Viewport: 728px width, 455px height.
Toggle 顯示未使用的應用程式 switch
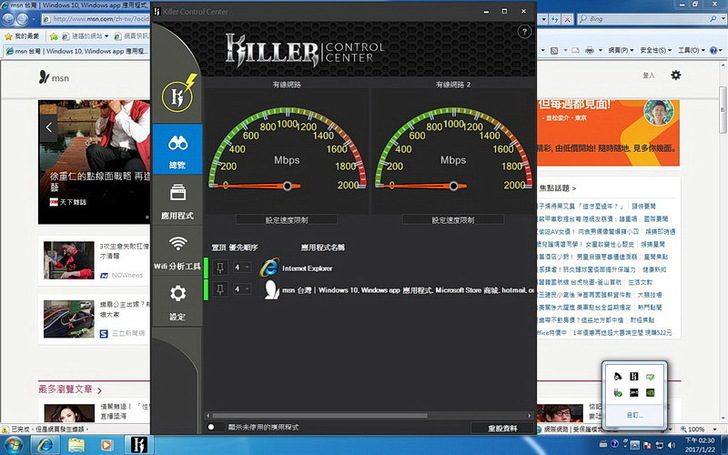pyautogui.click(x=211, y=427)
